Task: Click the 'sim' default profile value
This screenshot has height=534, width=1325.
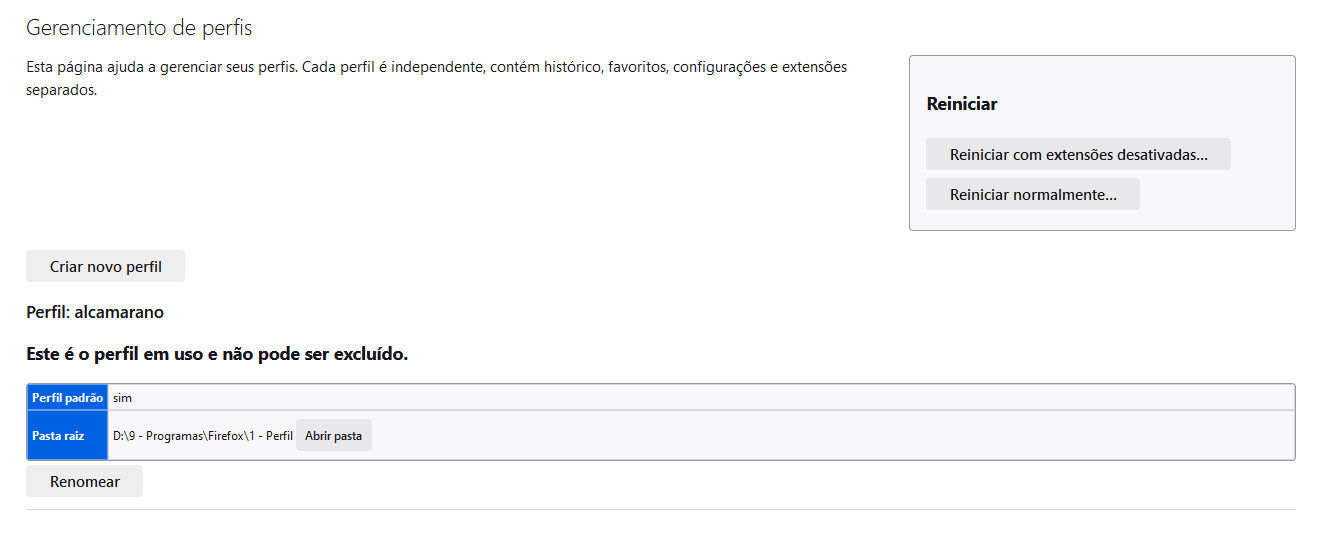Action: 122,398
